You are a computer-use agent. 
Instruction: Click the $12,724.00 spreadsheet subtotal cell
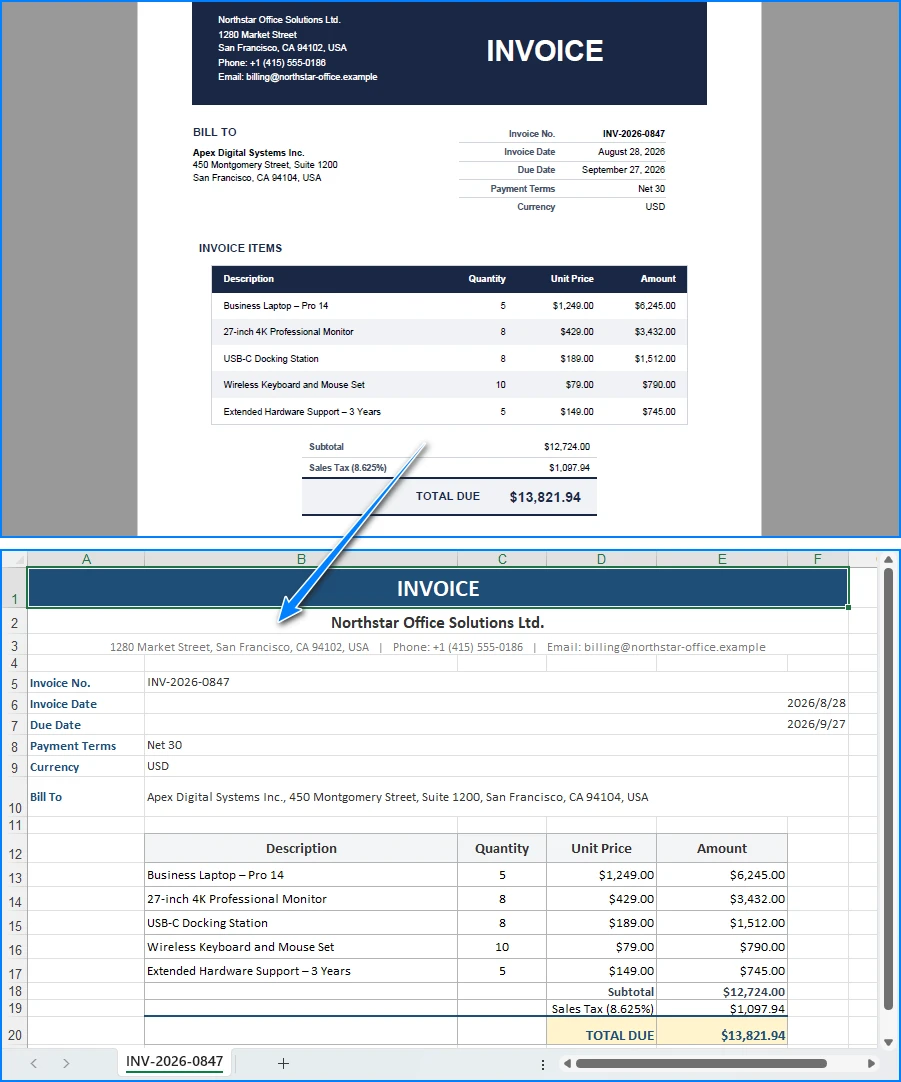pyautogui.click(x=722, y=992)
